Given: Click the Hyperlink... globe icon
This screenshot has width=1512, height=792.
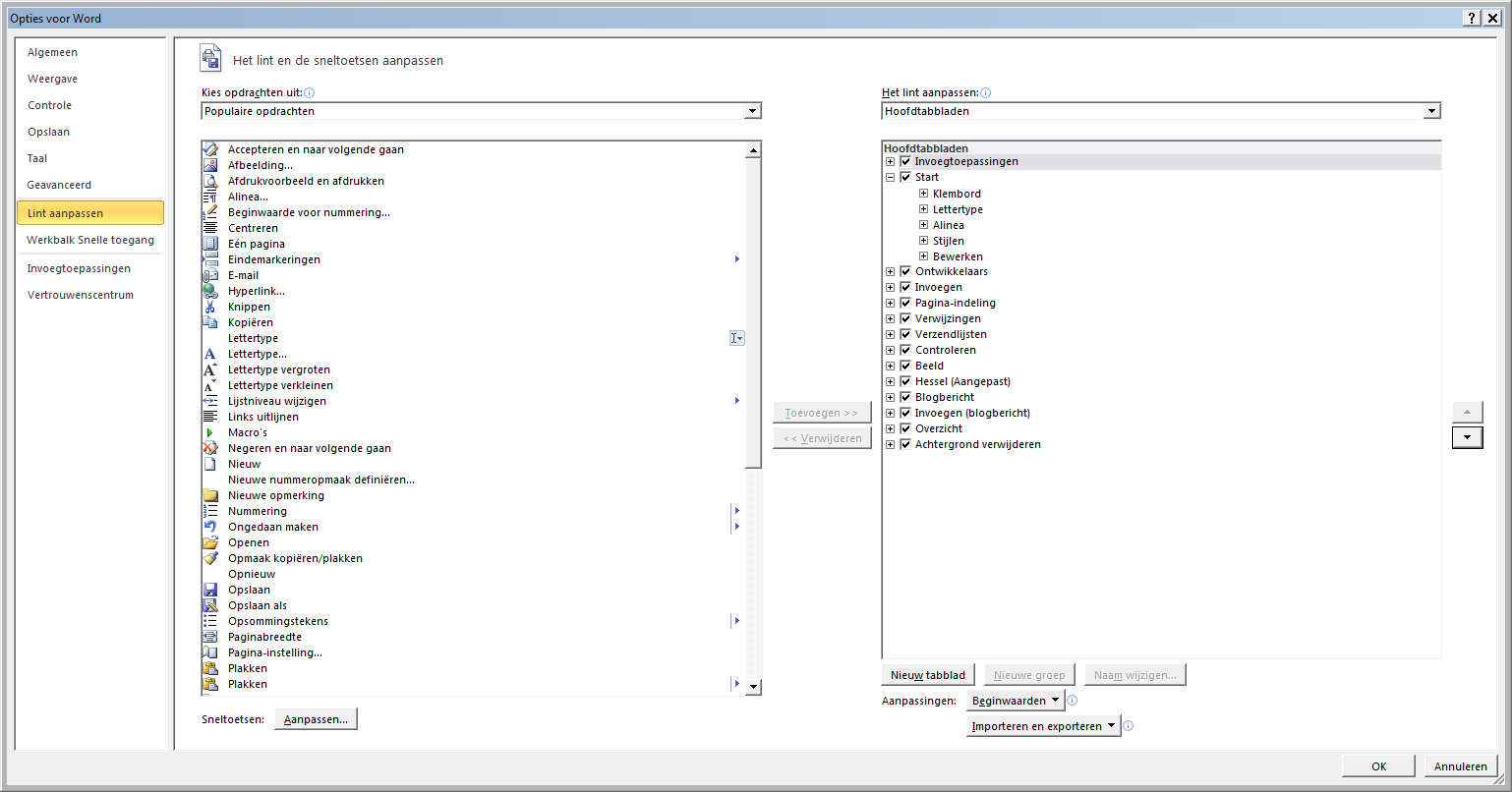Looking at the screenshot, I should (209, 291).
